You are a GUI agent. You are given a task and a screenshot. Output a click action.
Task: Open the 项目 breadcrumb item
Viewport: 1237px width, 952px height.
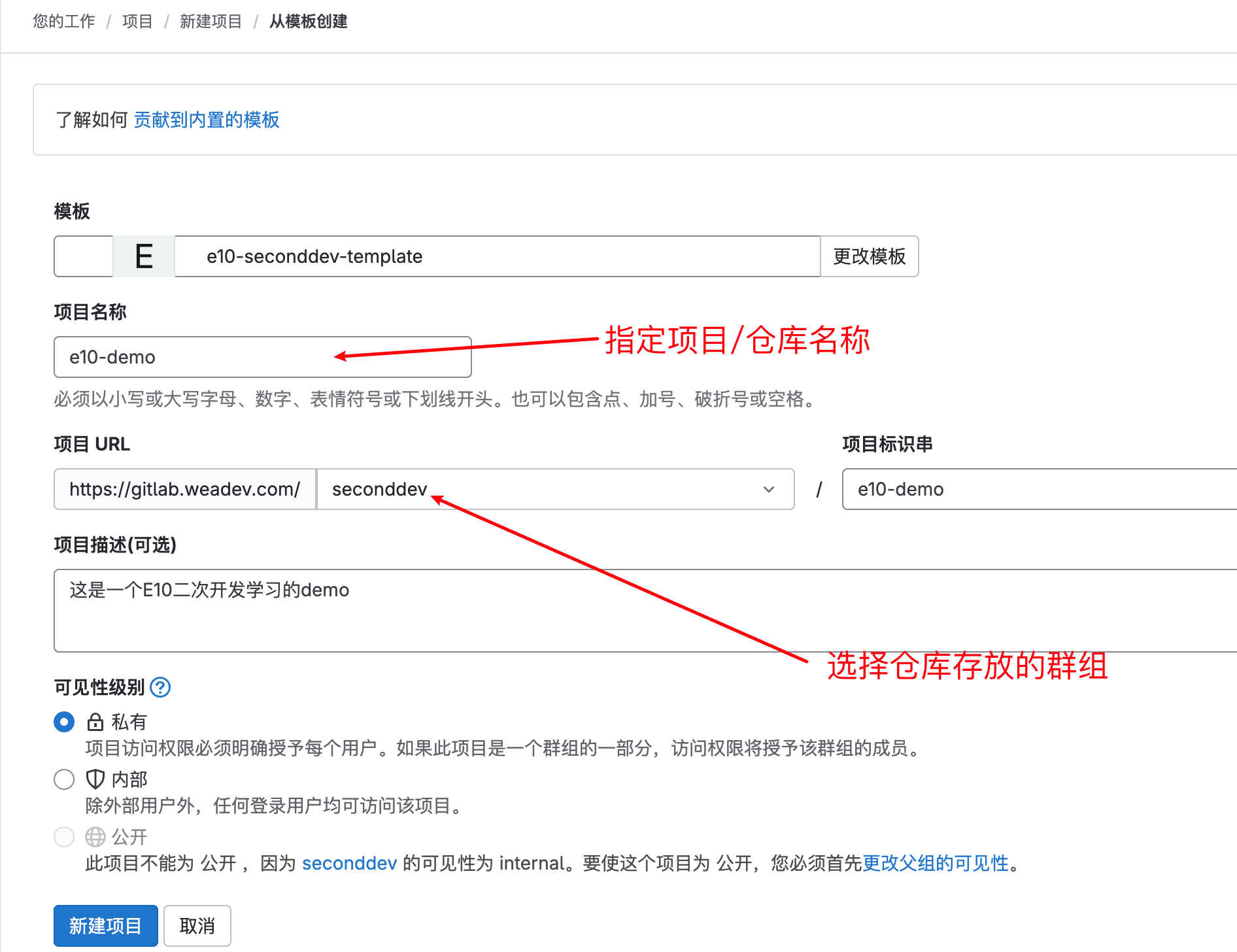click(x=137, y=22)
